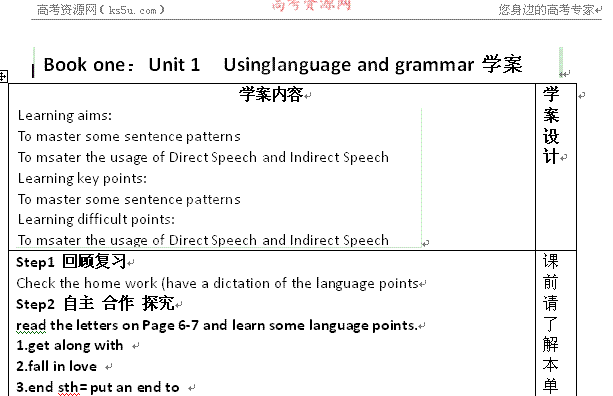Click the line 'Learning key points:'
The width and height of the screenshot is (613, 396).
82,179
